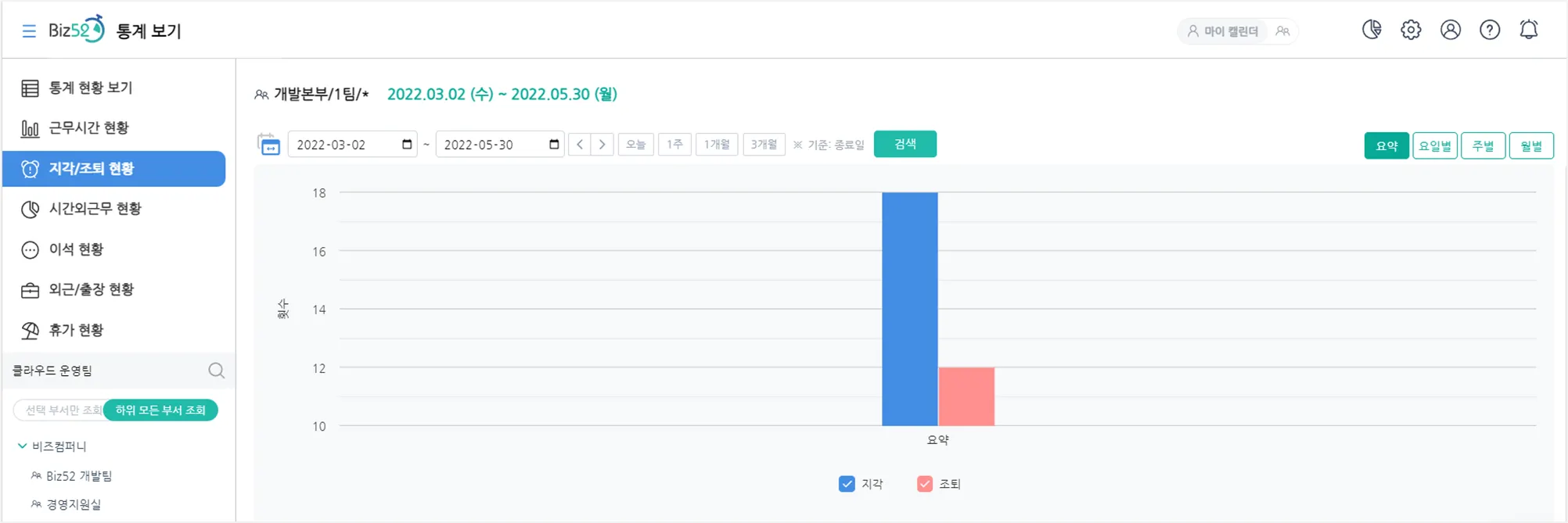Open the user profile icon
The image size is (1568, 523).
click(1450, 30)
